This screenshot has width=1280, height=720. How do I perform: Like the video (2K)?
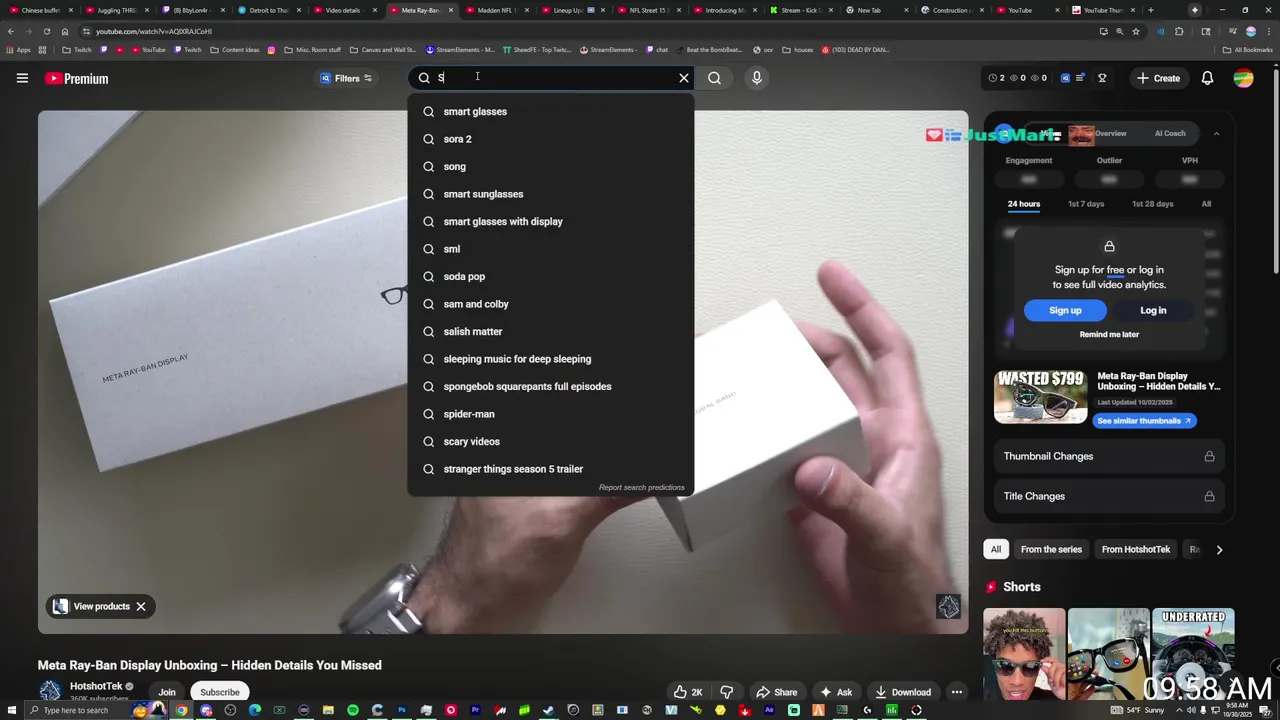point(688,692)
